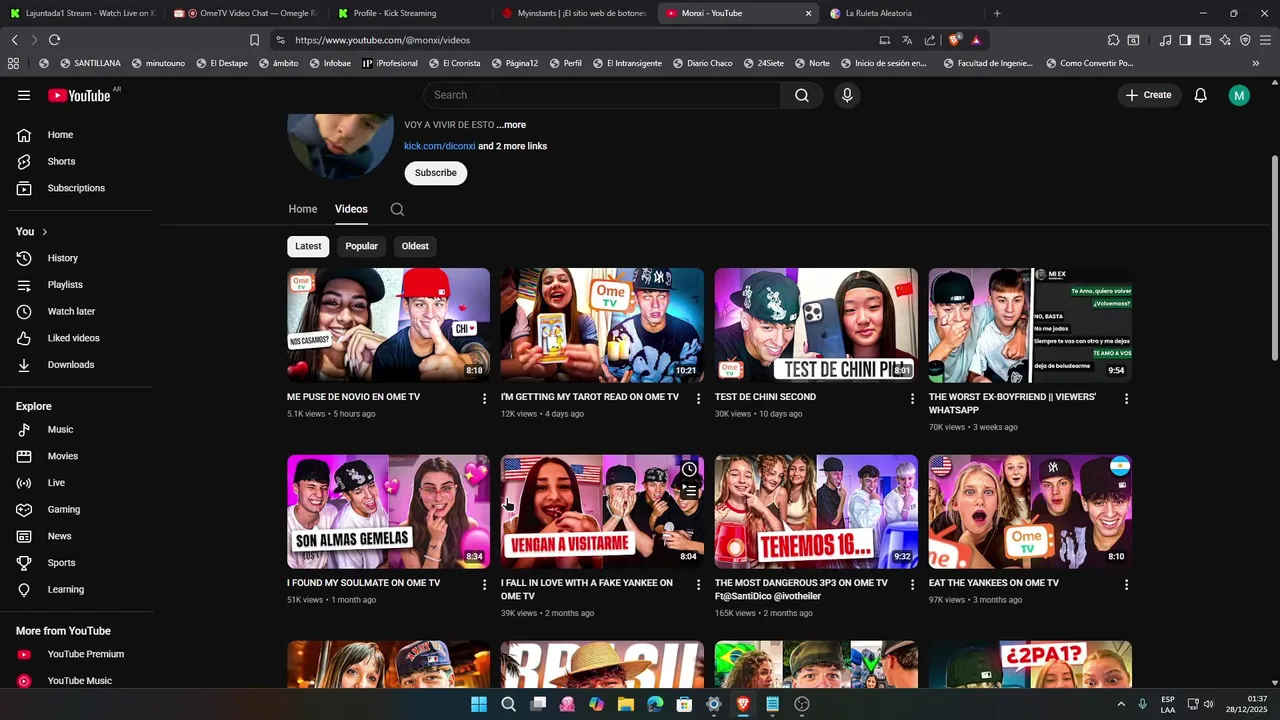The width and height of the screenshot is (1280, 720).
Task: Click the page vertical scrollbar
Action: pos(1274,257)
